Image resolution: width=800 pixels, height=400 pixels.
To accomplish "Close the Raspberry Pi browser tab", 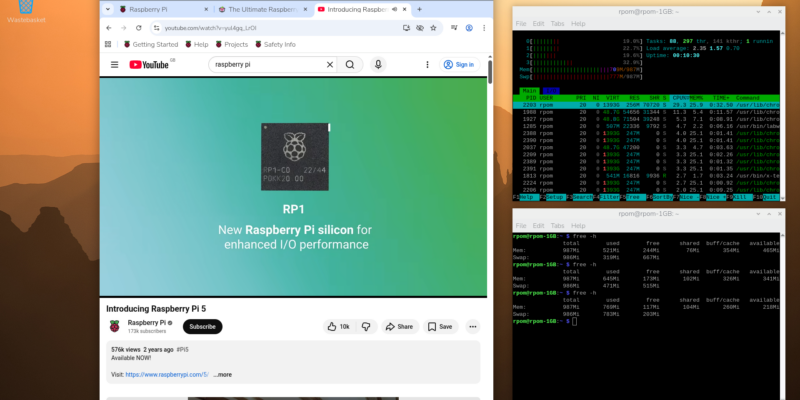I will tap(206, 9).
